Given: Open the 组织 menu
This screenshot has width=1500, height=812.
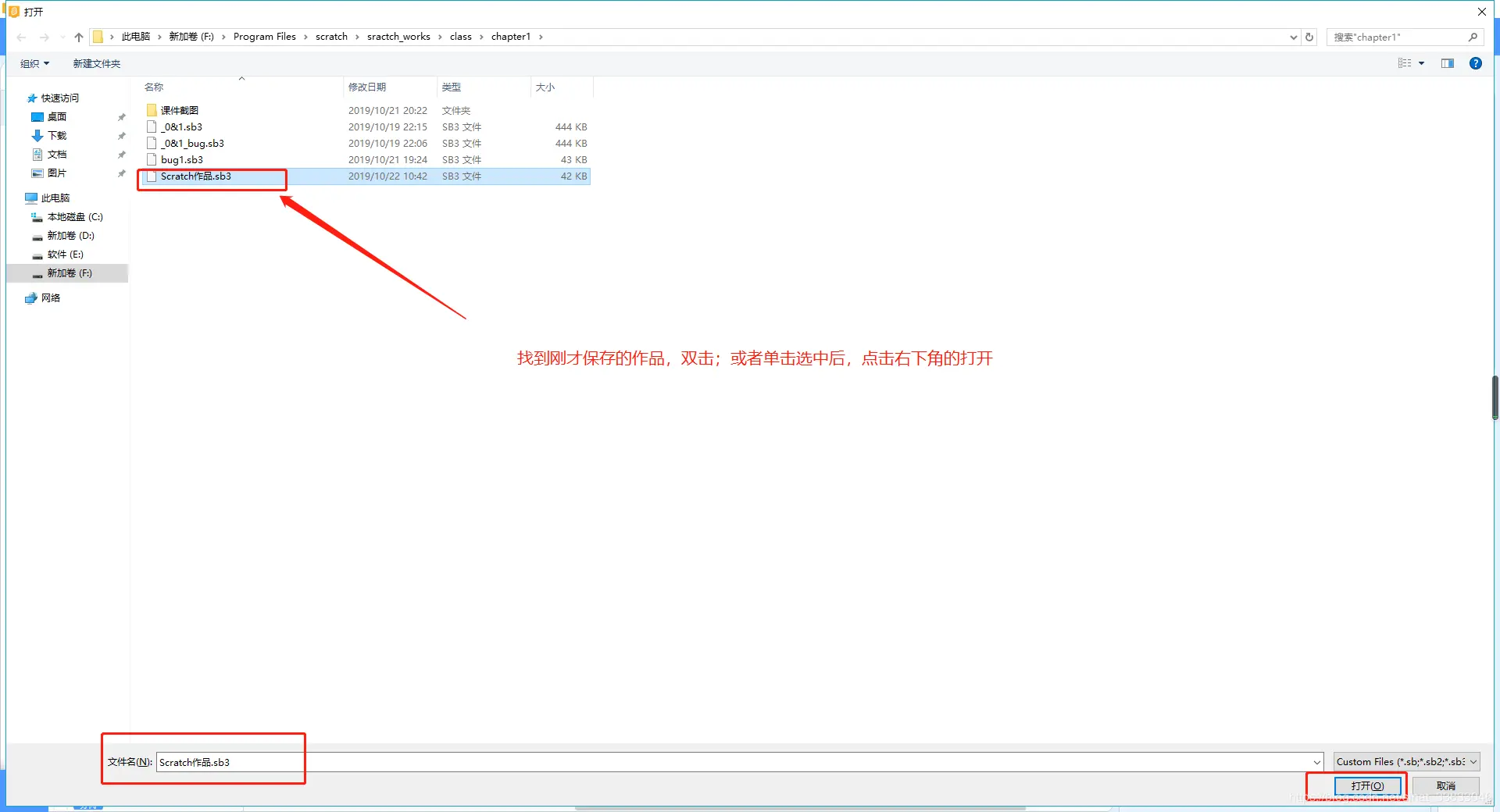Looking at the screenshot, I should pos(34,63).
